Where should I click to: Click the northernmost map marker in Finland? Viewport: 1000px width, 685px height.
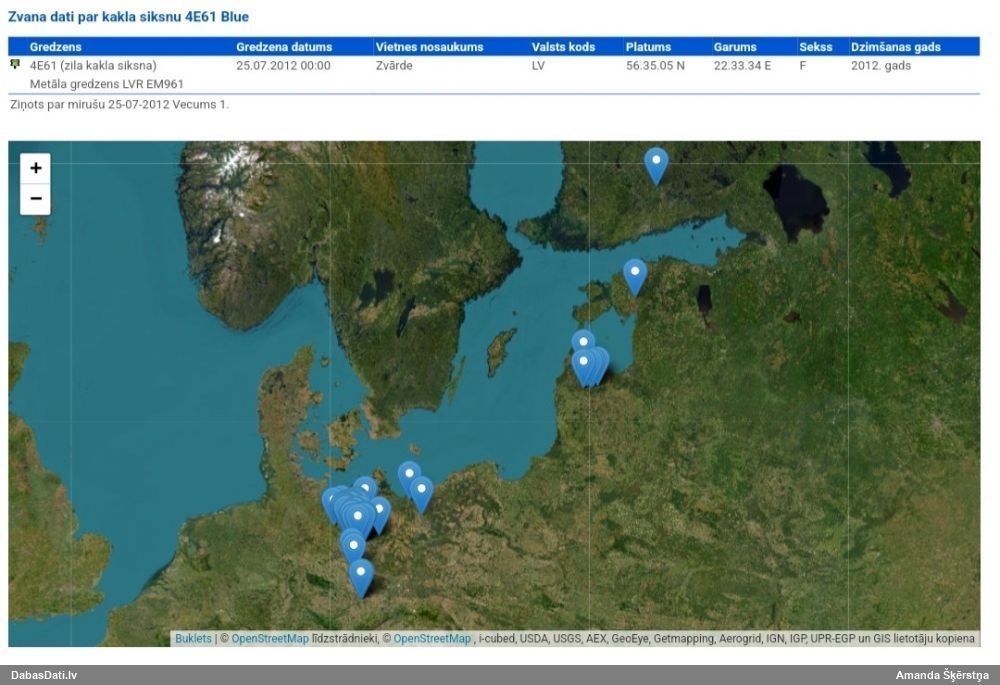point(656,163)
